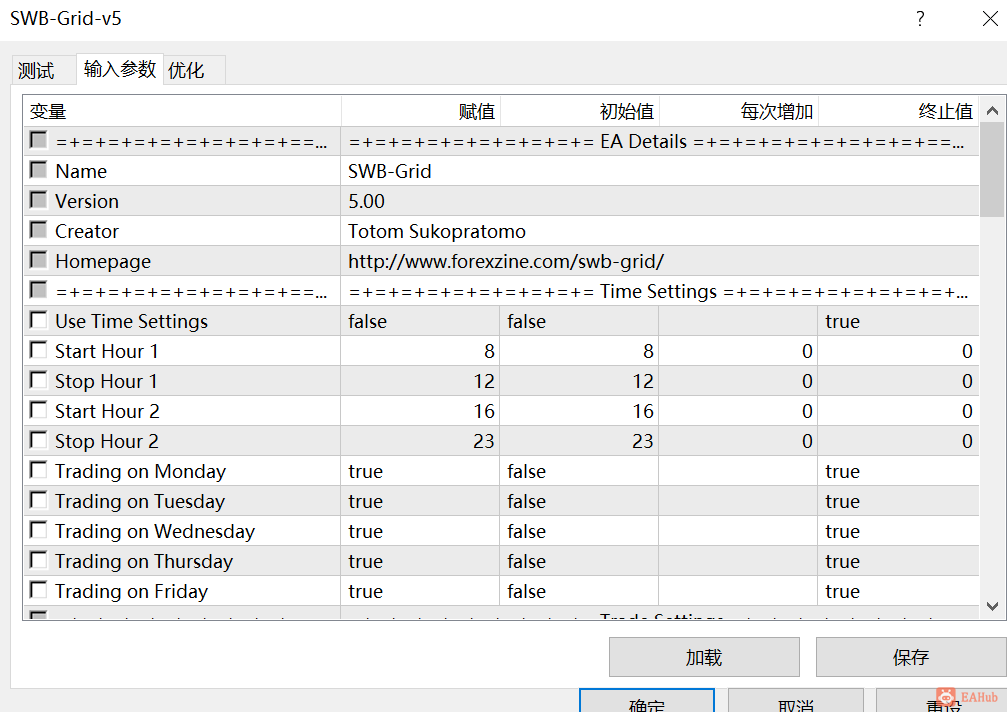Click the Homepage URL forexzine.com value
The width and height of the screenshot is (1007, 712).
pos(660,261)
